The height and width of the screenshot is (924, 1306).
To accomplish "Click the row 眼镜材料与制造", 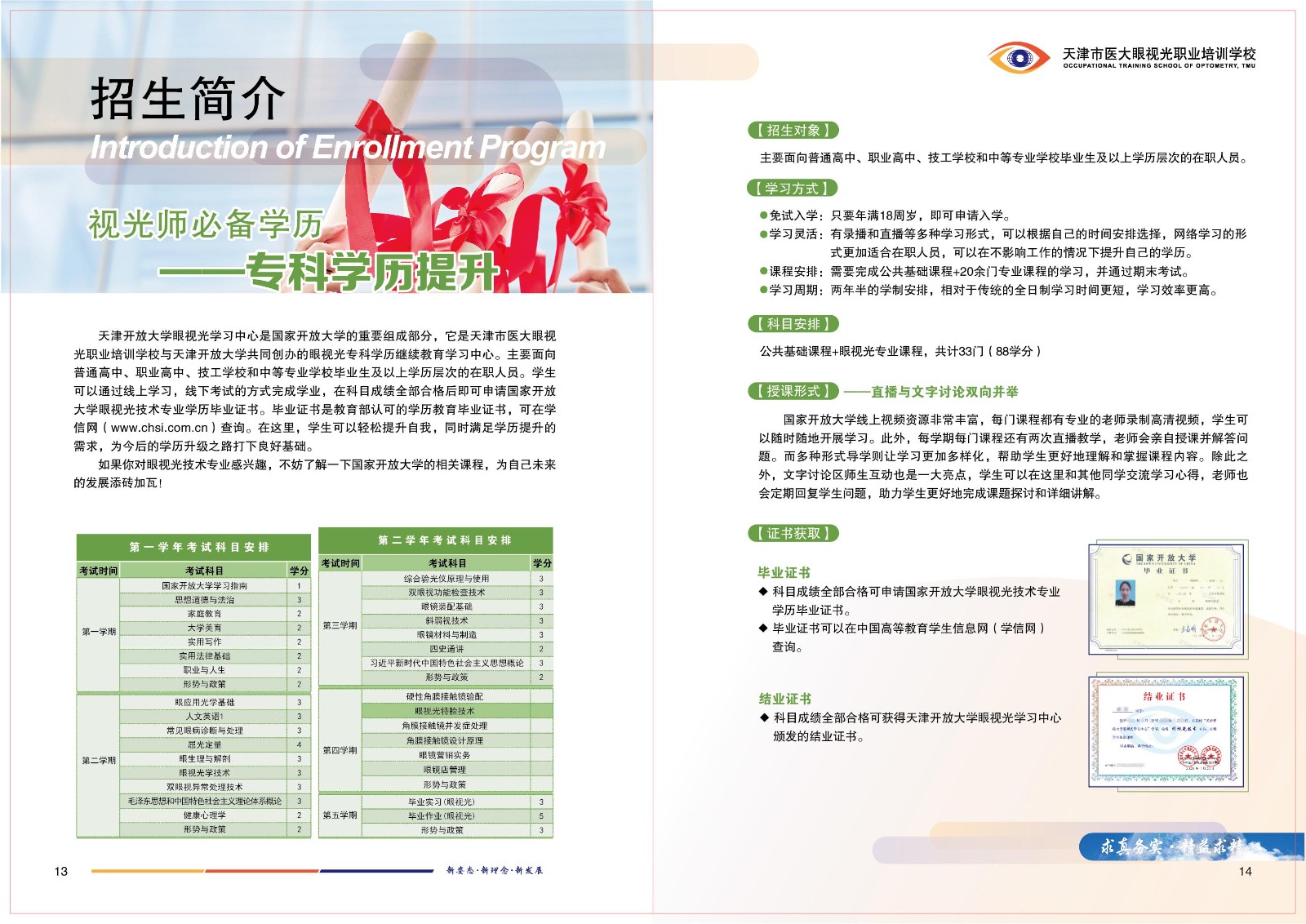I will [457, 635].
